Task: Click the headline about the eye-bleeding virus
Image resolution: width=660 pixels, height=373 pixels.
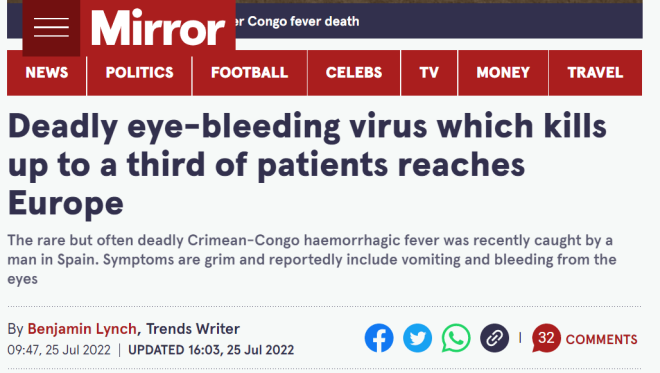Action: tap(307, 165)
